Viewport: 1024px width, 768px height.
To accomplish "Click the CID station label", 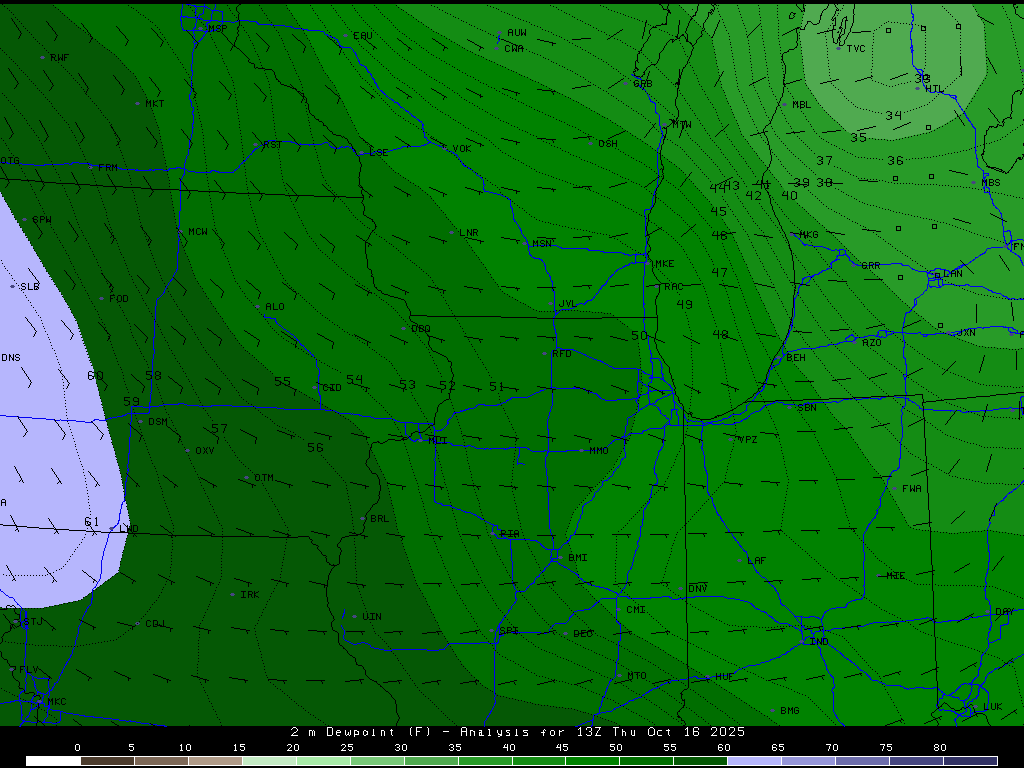I will coord(332,387).
